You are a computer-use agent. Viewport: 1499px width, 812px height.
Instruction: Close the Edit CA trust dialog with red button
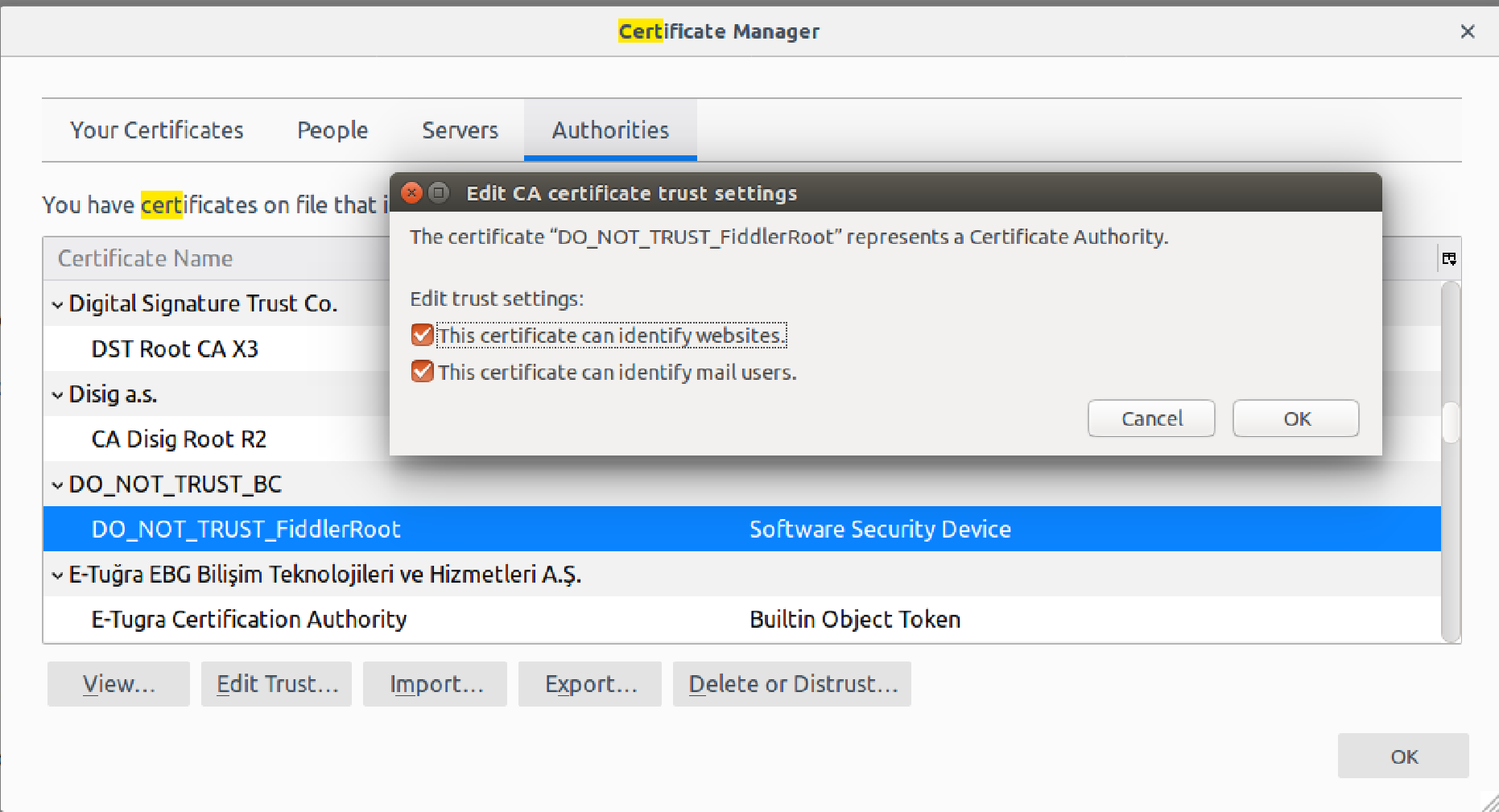pyautogui.click(x=411, y=193)
